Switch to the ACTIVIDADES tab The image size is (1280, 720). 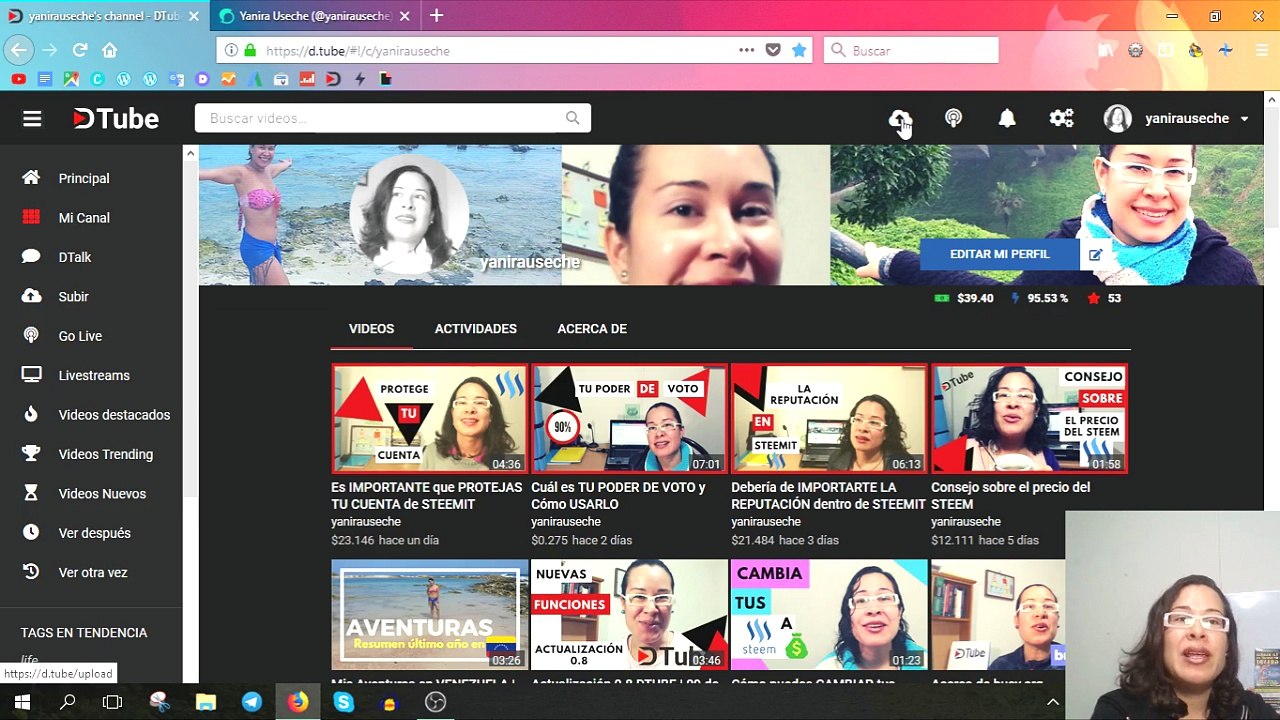[476, 329]
